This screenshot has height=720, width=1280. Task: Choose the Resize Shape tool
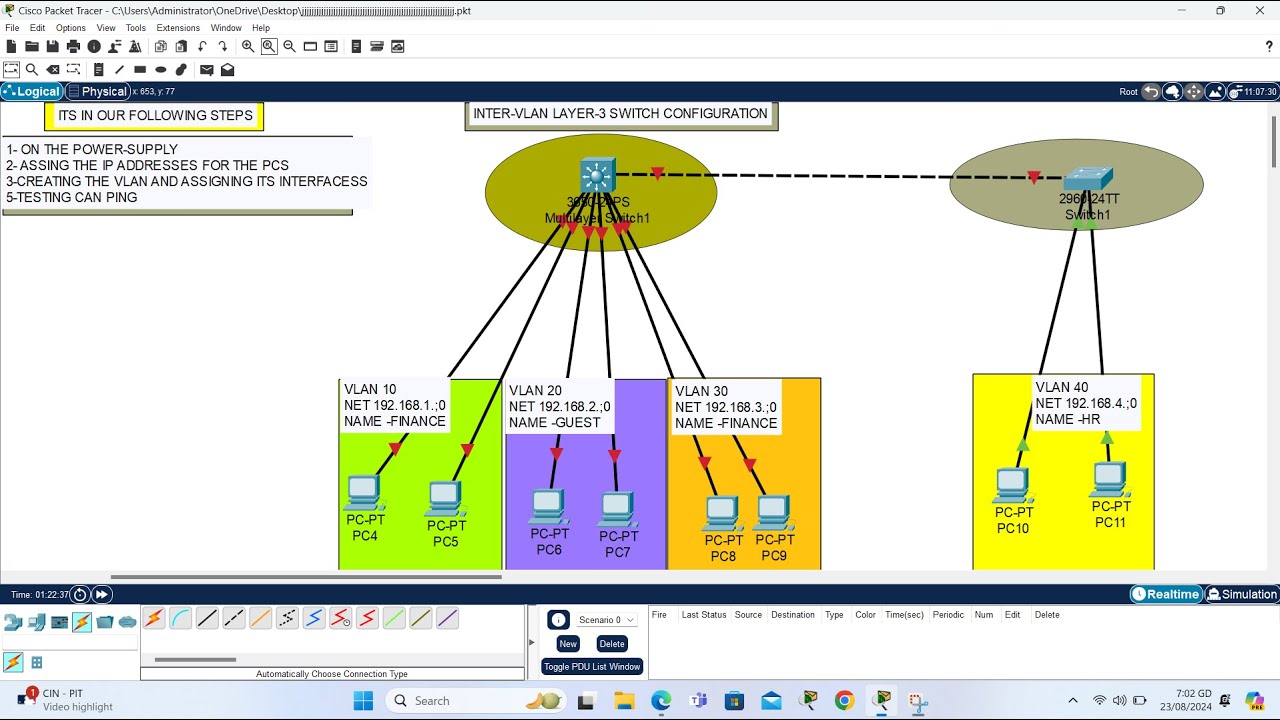pyautogui.click(x=74, y=70)
